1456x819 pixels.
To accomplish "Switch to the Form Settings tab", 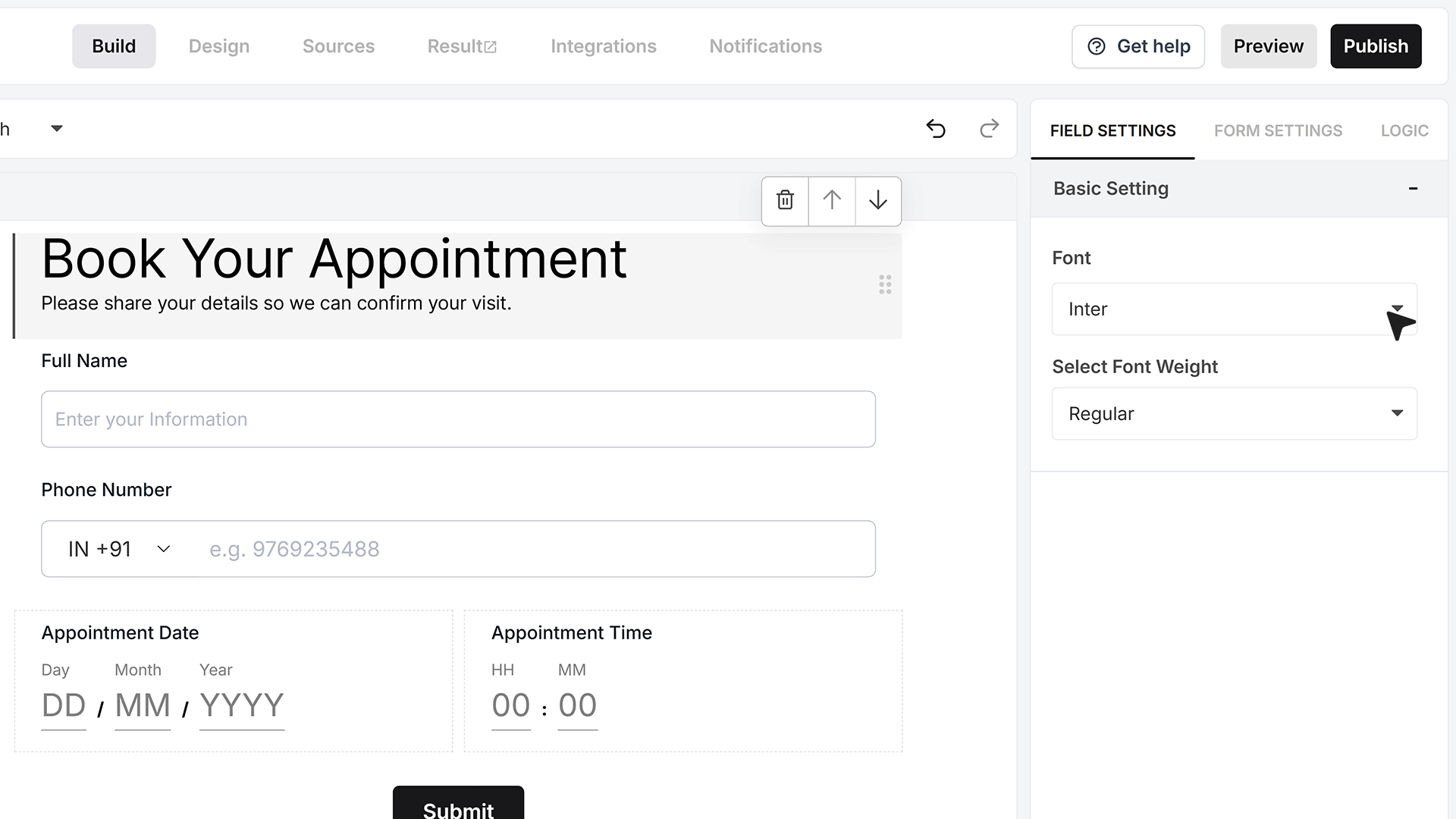I will (1278, 130).
